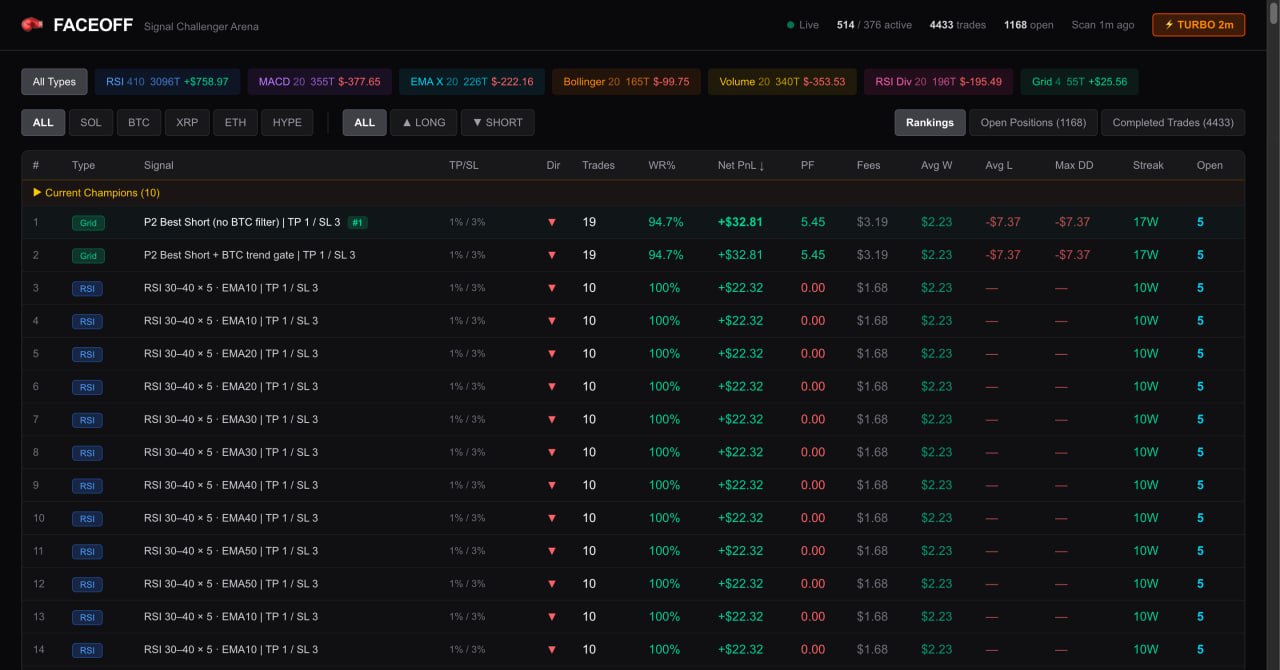Select the BTC coin filter
This screenshot has height=670, width=1280.
click(x=138, y=122)
